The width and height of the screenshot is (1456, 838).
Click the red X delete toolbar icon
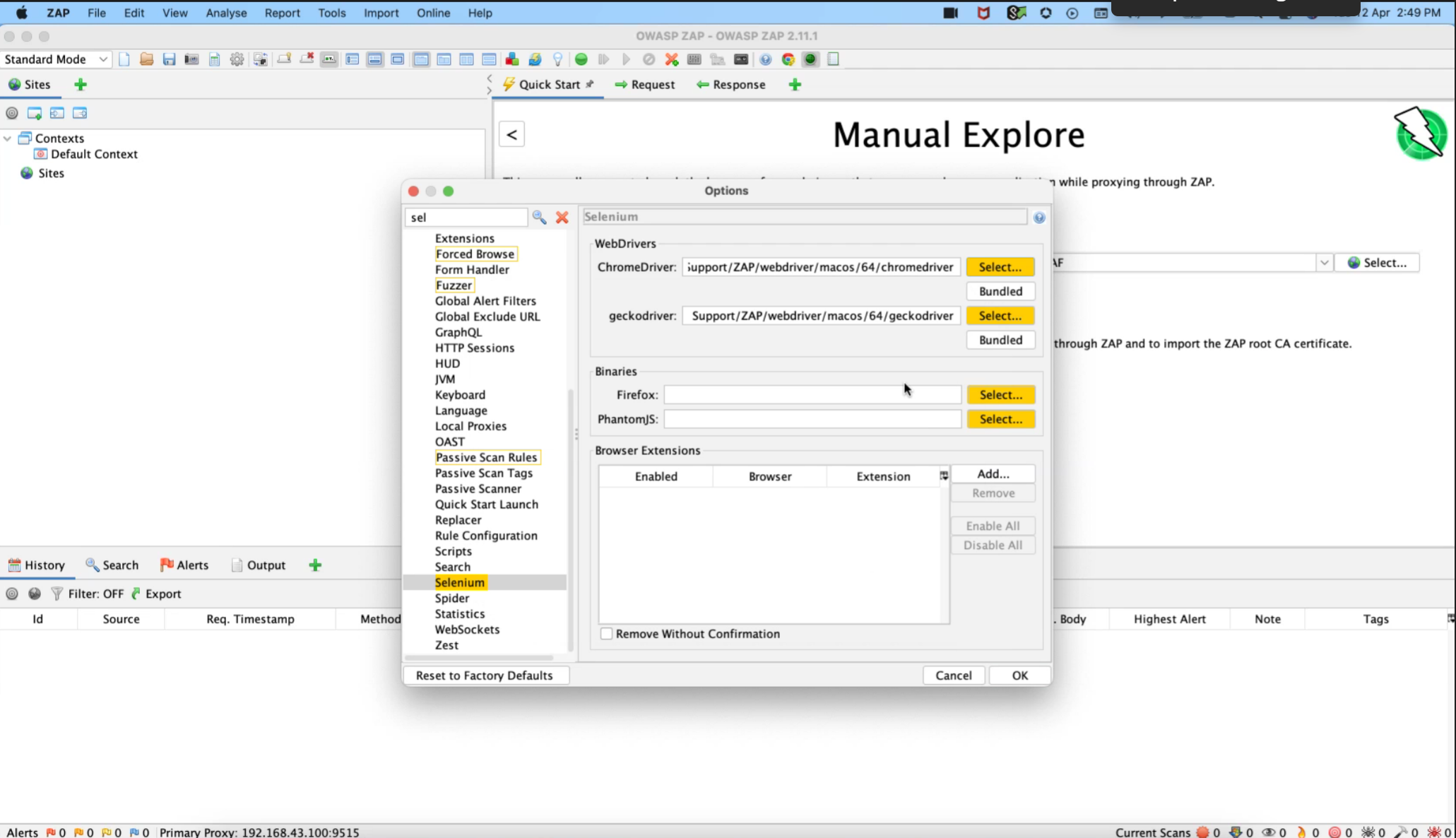(671, 59)
